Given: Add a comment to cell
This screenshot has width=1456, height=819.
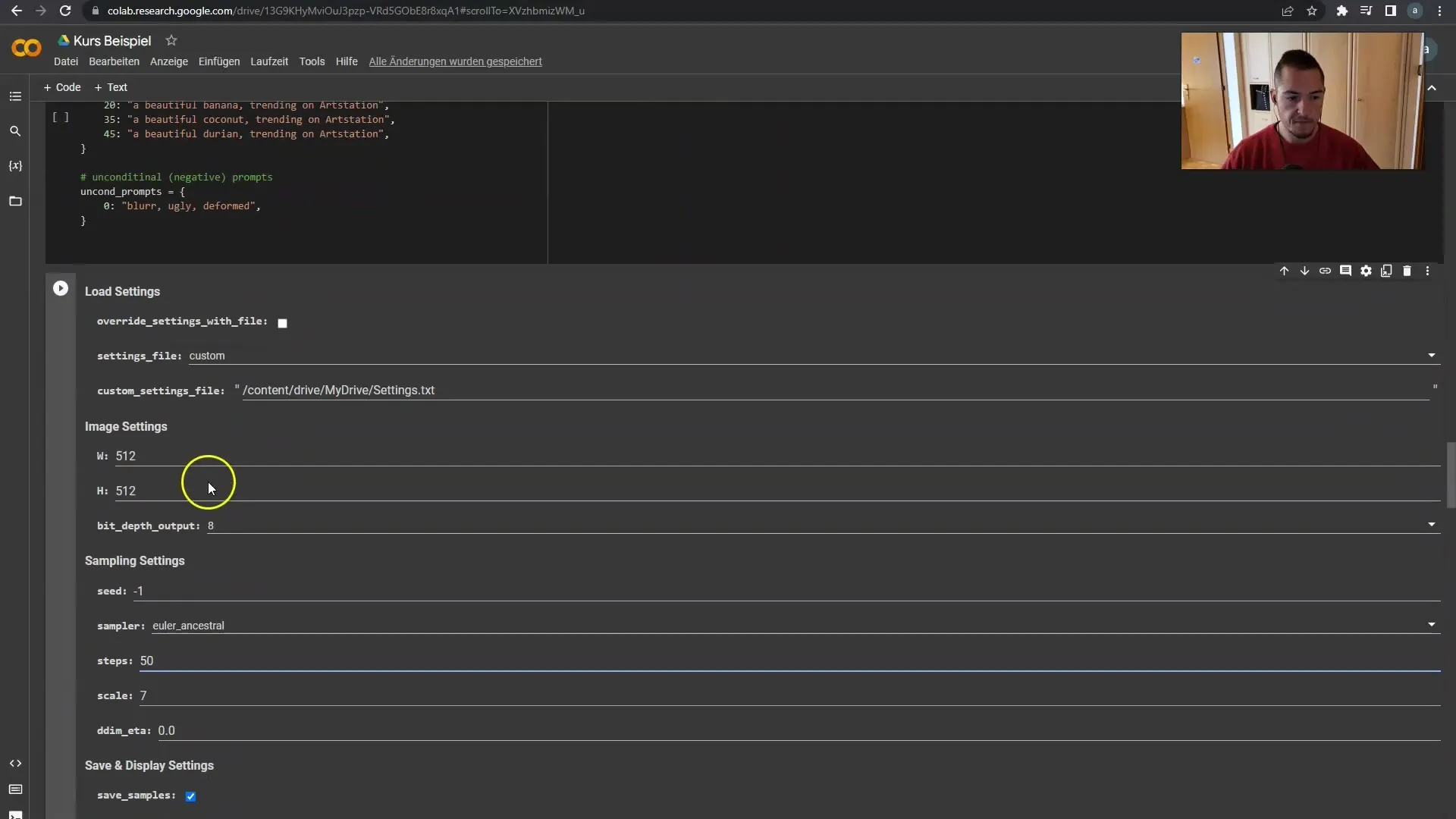Looking at the screenshot, I should (1345, 271).
